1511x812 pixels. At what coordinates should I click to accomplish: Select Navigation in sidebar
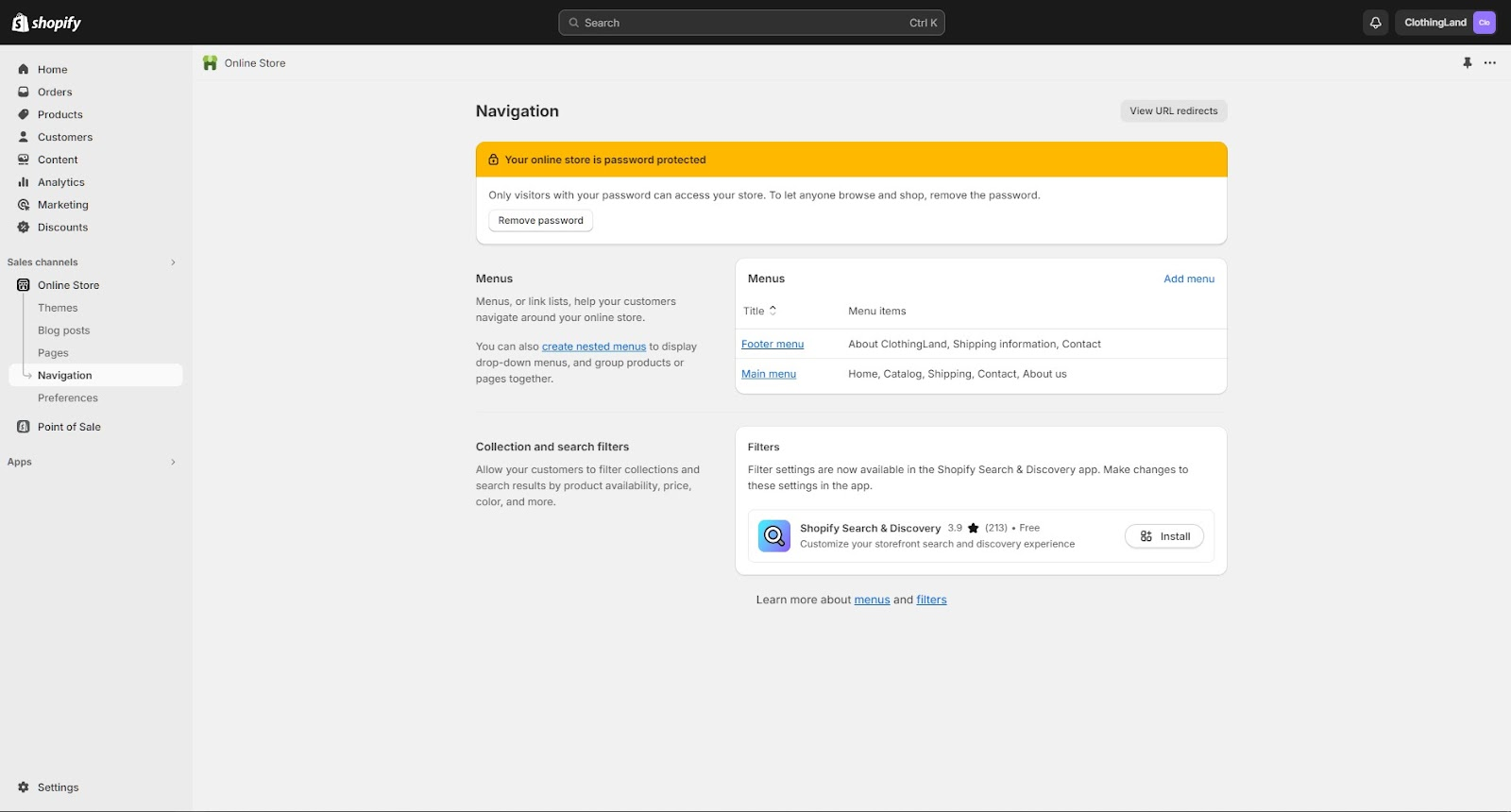(x=95, y=375)
